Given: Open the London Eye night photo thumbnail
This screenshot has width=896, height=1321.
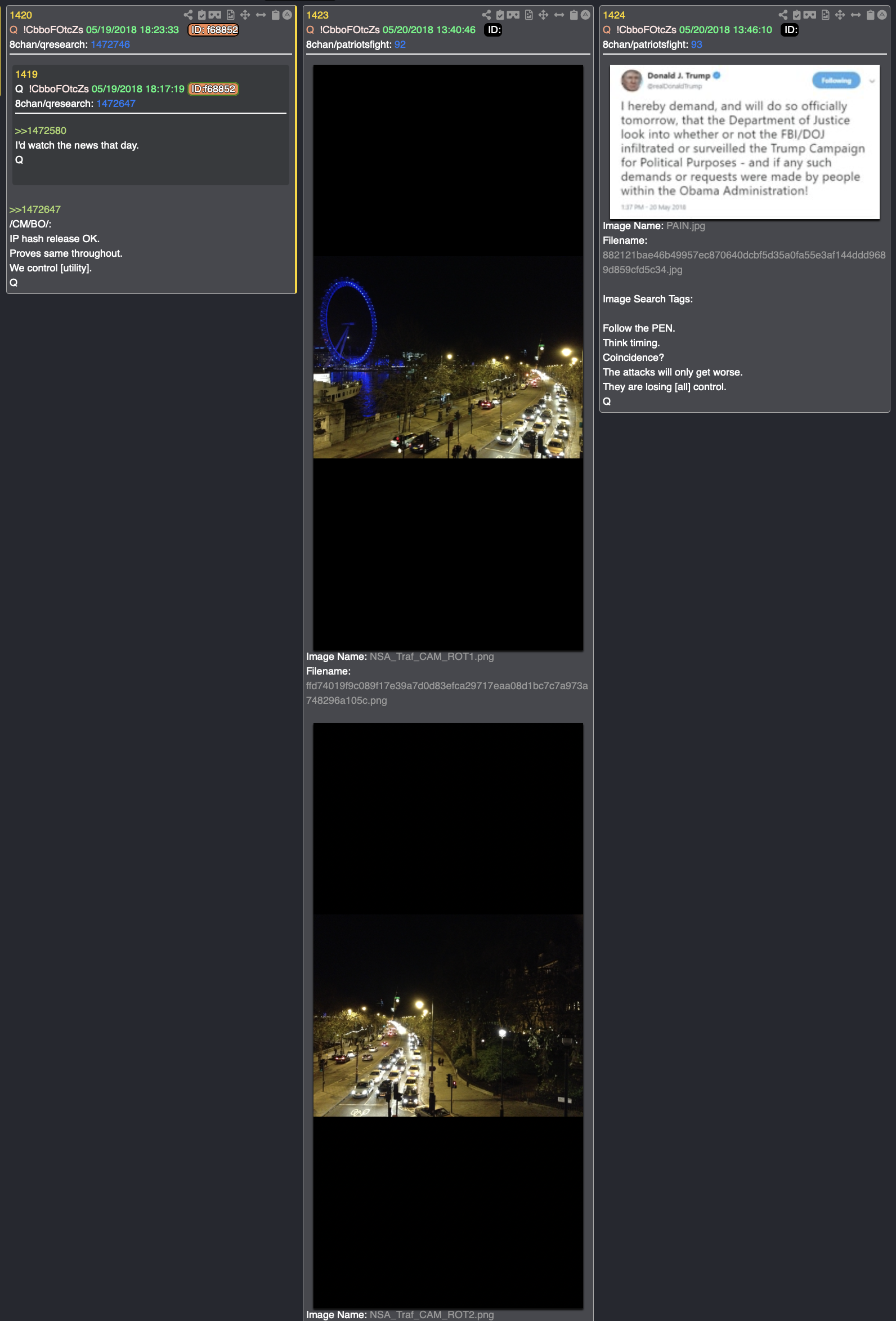Looking at the screenshot, I should (449, 358).
